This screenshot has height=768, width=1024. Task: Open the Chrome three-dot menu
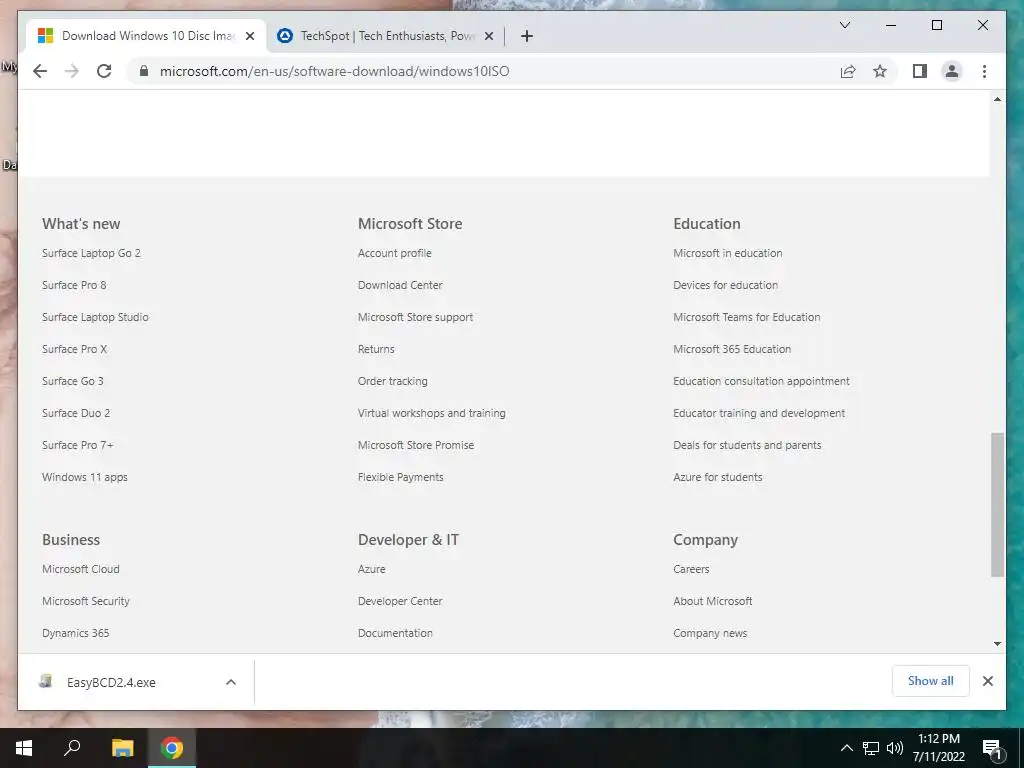(984, 71)
